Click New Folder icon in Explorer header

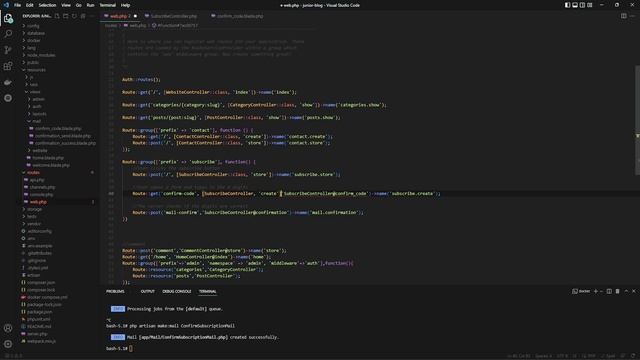click(66, 16)
